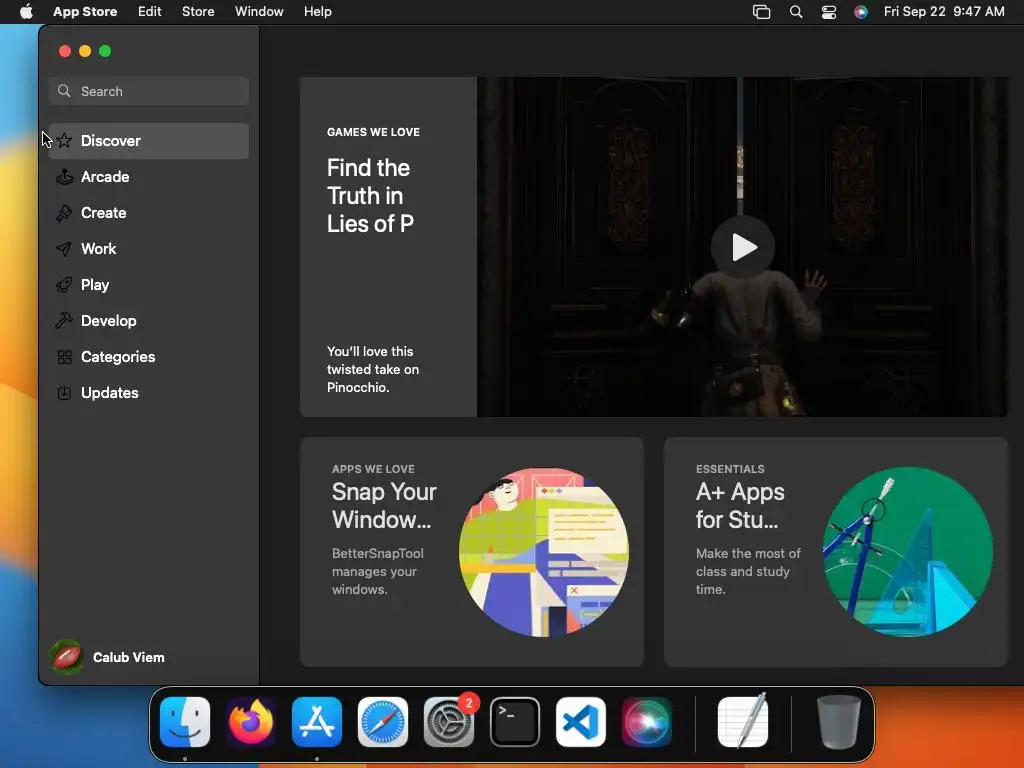The height and width of the screenshot is (768, 1024).
Task: Click the Arcade joystick icon
Action: [x=64, y=176]
